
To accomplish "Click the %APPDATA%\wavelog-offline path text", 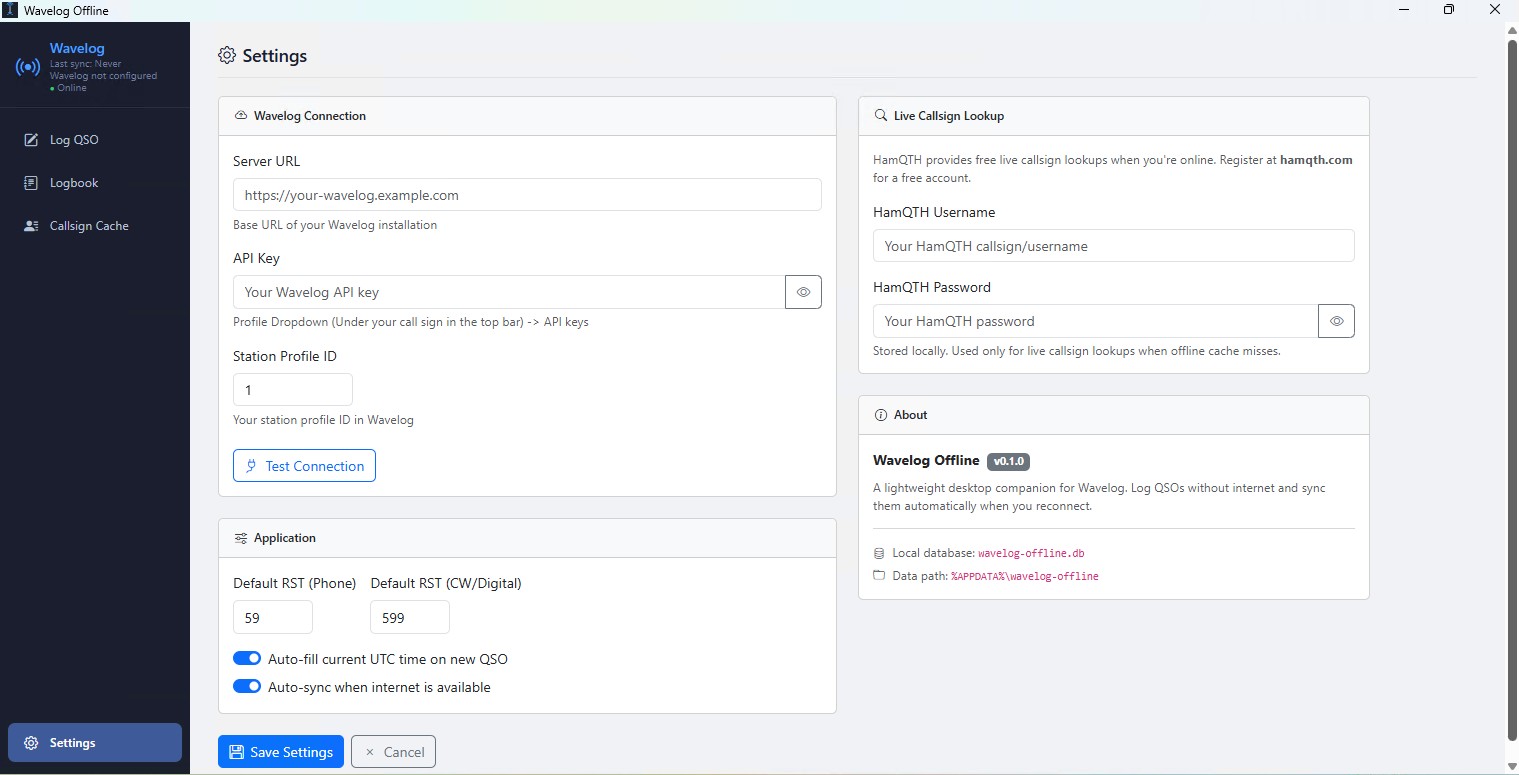I will tap(1025, 576).
